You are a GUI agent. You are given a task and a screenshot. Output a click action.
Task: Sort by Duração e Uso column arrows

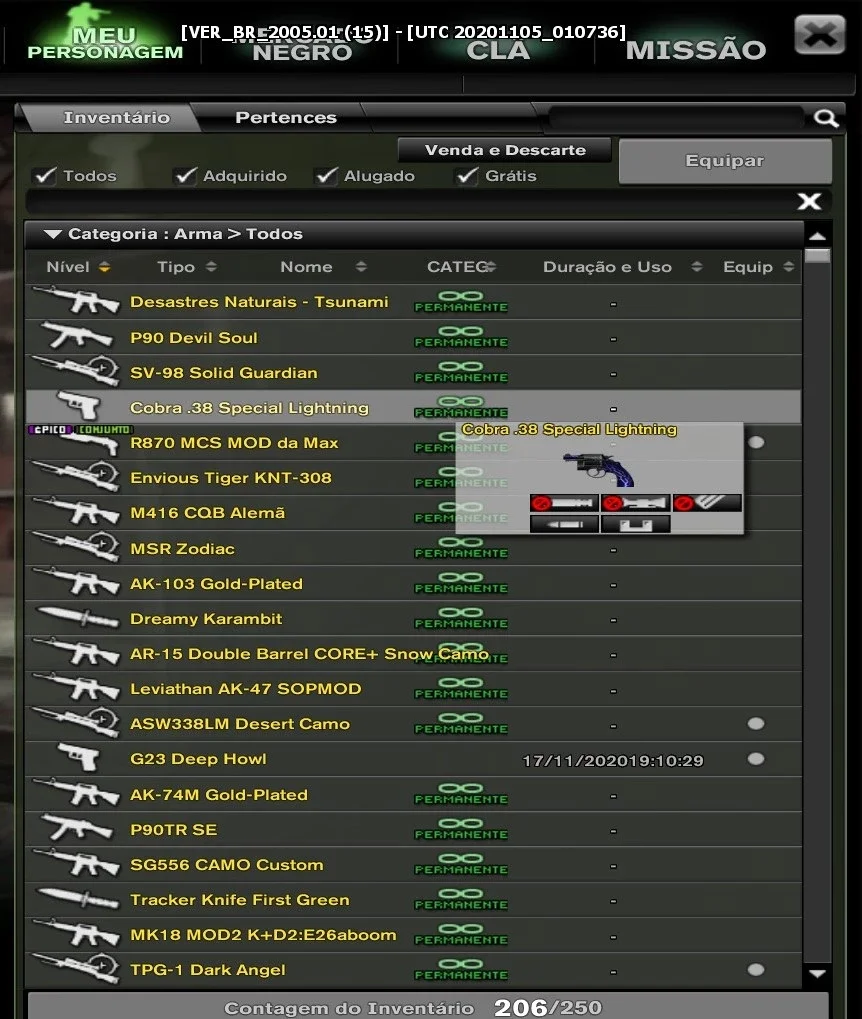point(696,267)
